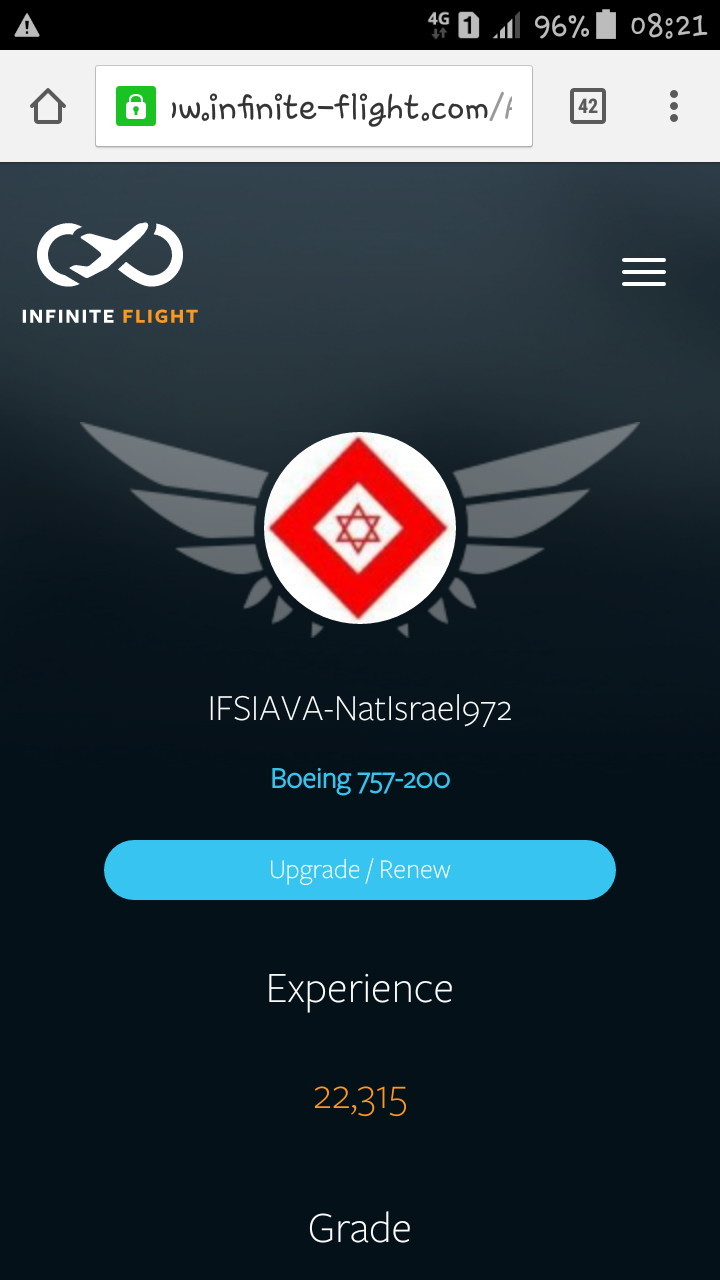
Task: Expand the hamburger navigation menu
Action: pos(644,272)
